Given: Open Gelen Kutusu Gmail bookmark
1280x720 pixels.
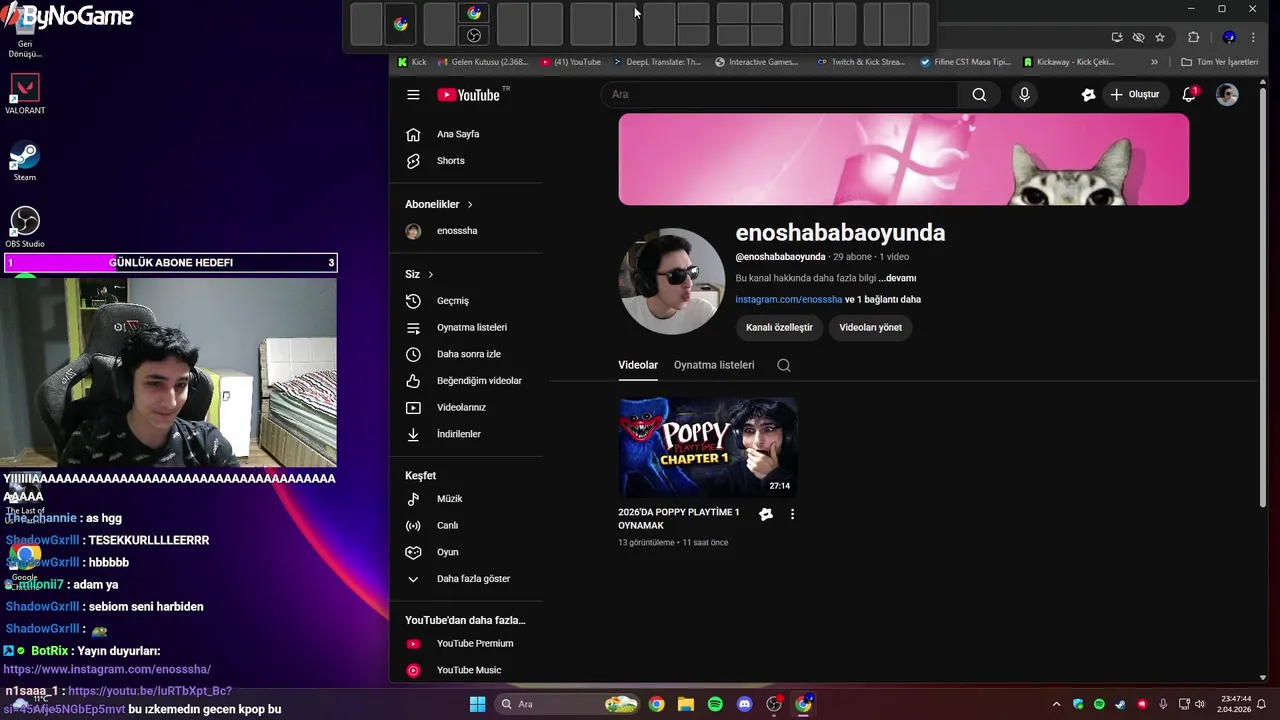Looking at the screenshot, I should point(483,62).
